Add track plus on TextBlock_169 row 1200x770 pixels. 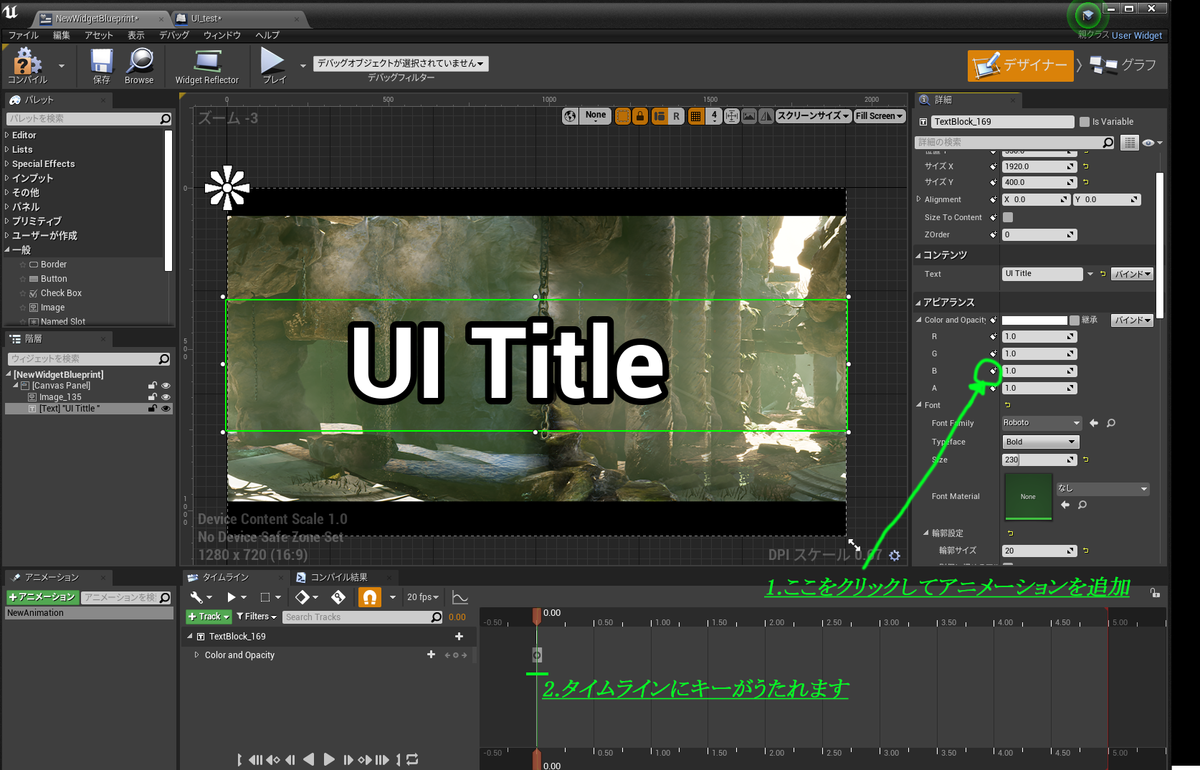click(x=459, y=636)
